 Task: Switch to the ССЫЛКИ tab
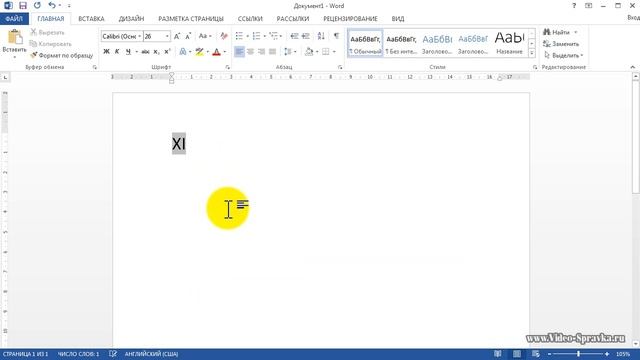pyautogui.click(x=250, y=19)
